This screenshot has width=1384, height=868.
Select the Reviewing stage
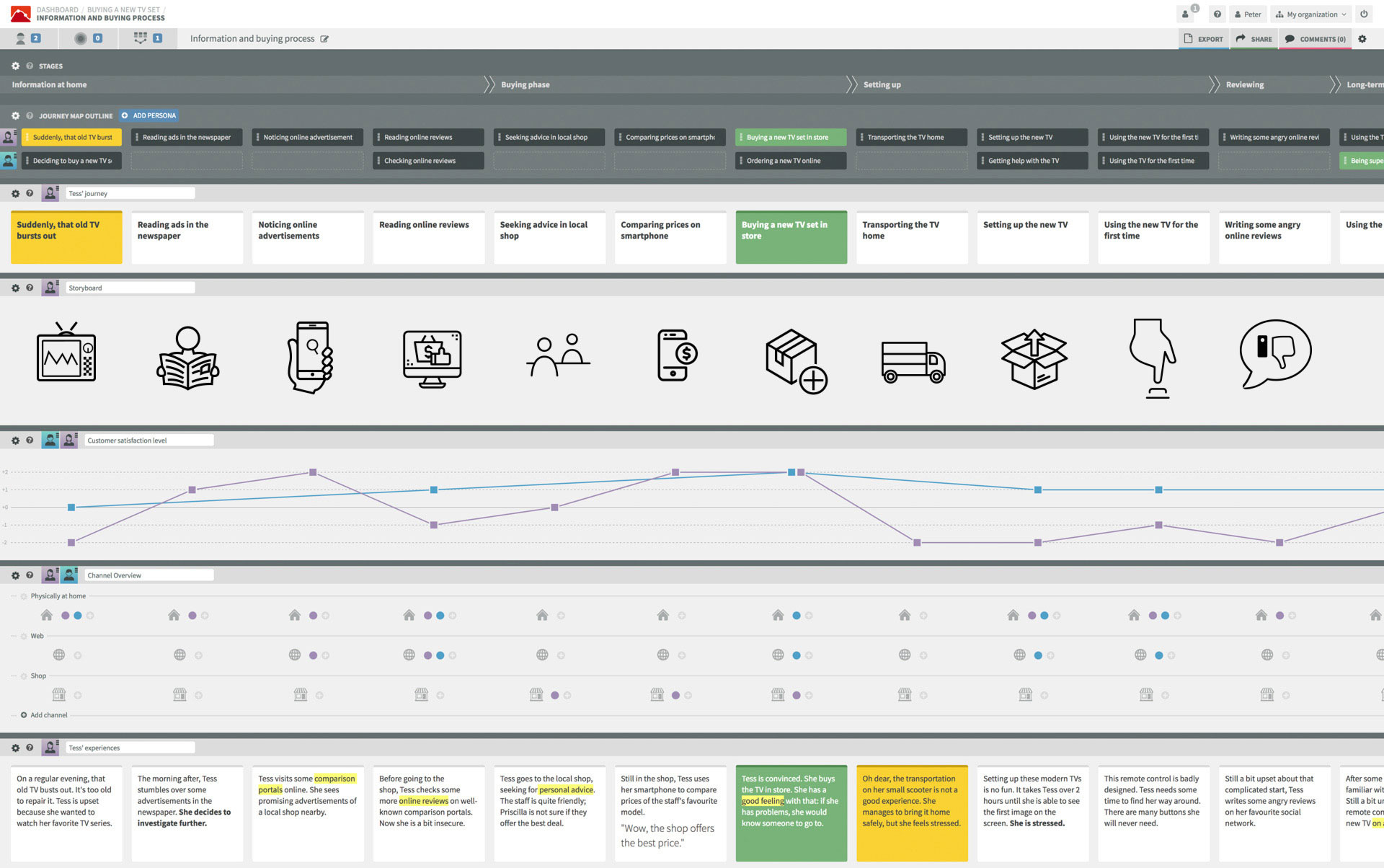pyautogui.click(x=1244, y=84)
